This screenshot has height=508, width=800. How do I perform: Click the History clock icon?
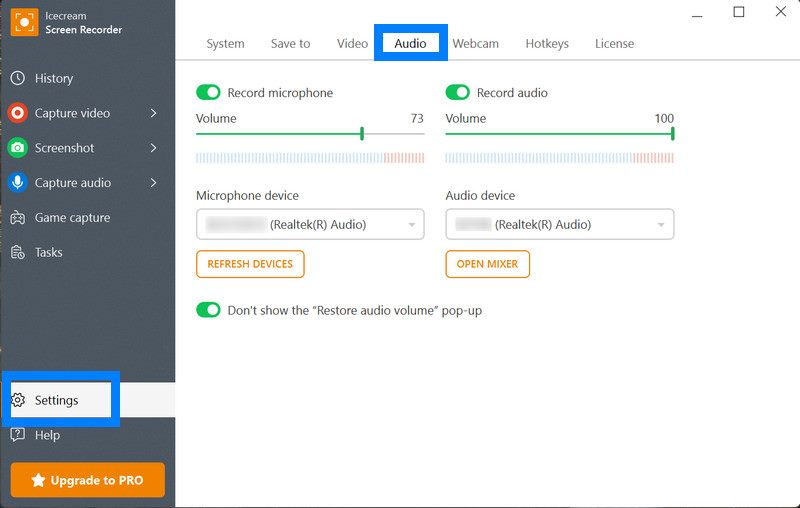coord(17,78)
